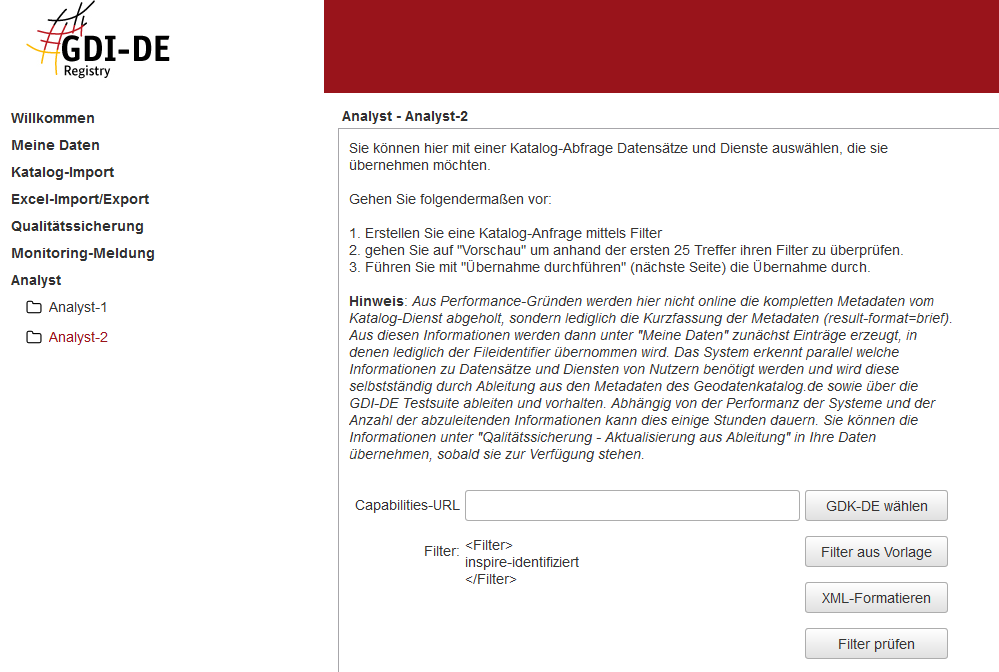Open Monitoring-Meldung page

(x=83, y=253)
